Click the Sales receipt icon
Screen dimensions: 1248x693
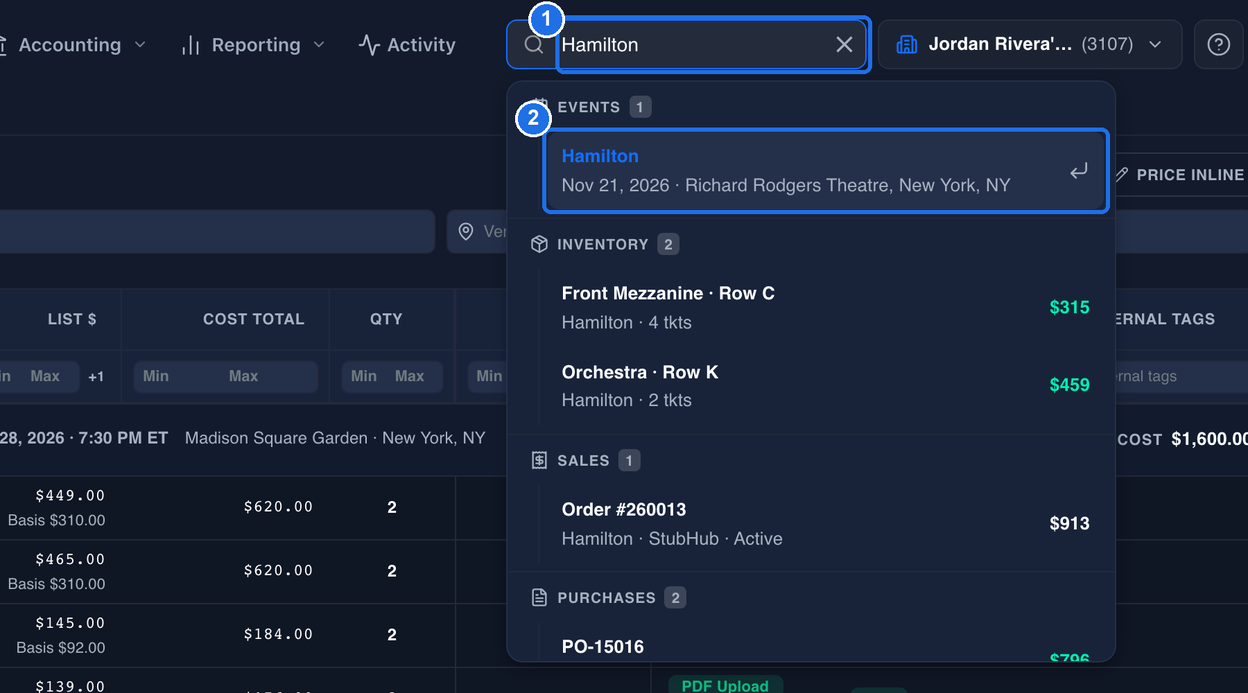click(539, 461)
